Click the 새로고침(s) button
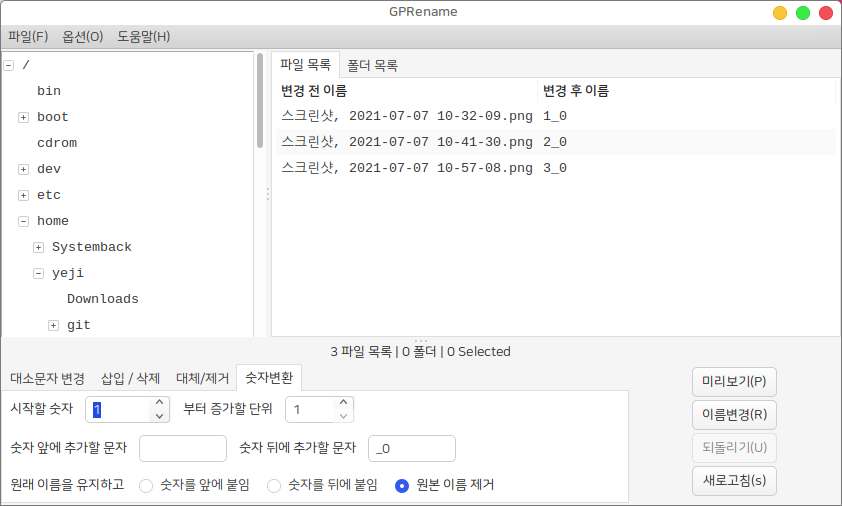Viewport: 842px width, 506px height. 734,480
